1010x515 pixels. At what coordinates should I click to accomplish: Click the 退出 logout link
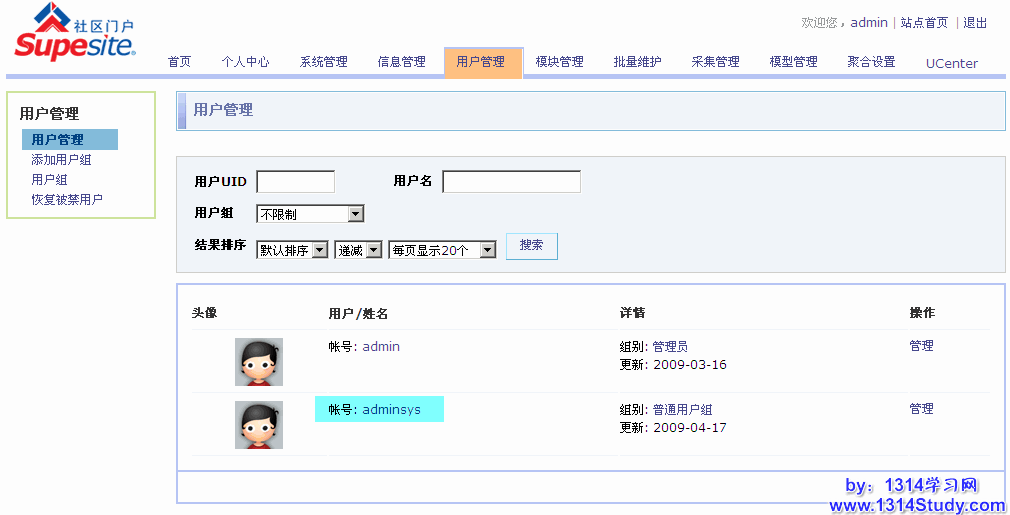tap(975, 23)
